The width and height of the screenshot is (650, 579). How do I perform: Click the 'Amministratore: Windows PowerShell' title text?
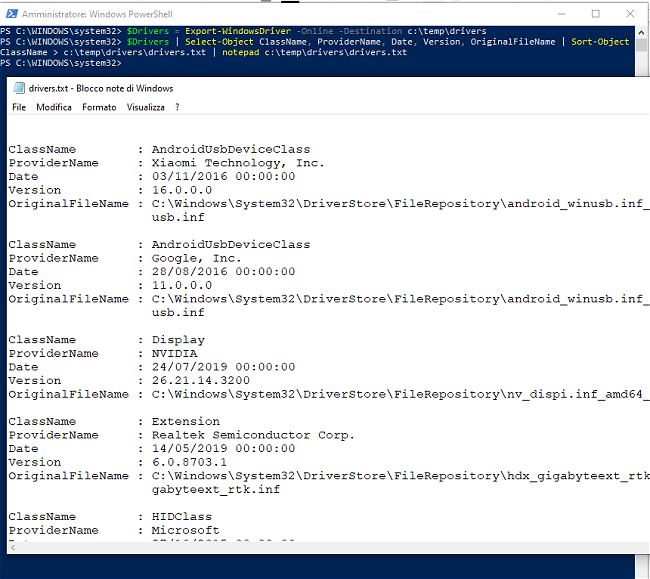click(x=97, y=14)
